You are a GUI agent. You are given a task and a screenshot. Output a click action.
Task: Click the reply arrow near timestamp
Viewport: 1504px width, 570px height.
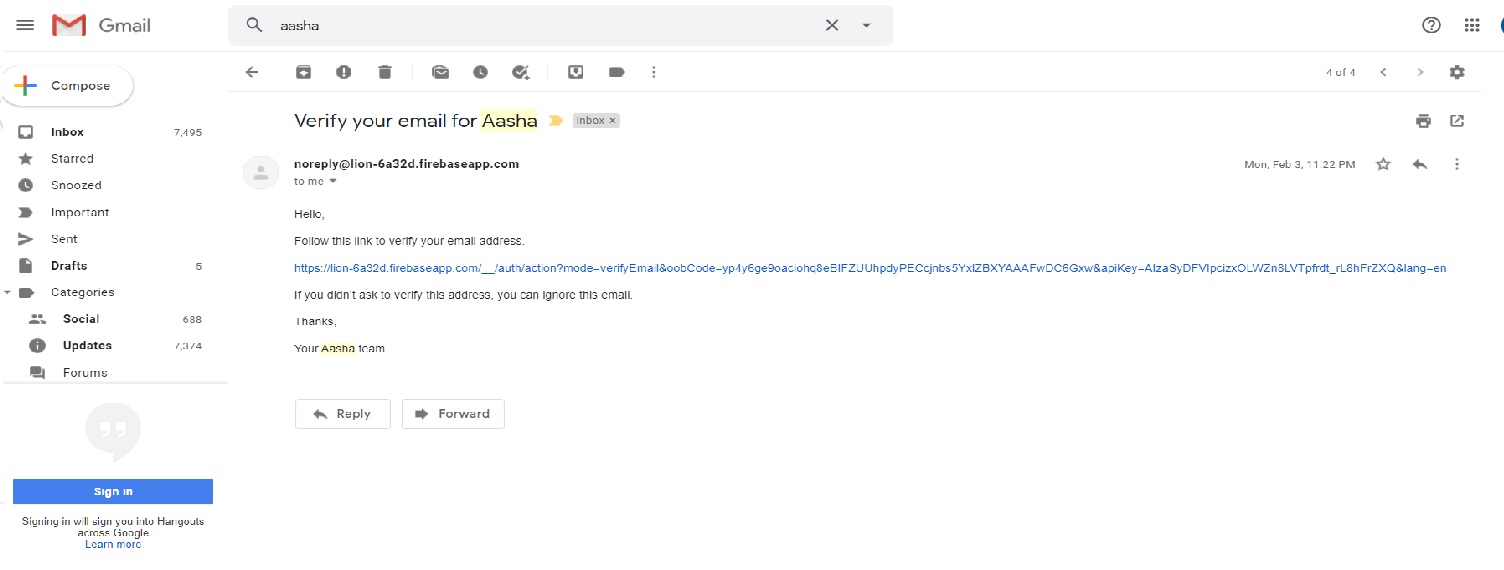coord(1420,164)
